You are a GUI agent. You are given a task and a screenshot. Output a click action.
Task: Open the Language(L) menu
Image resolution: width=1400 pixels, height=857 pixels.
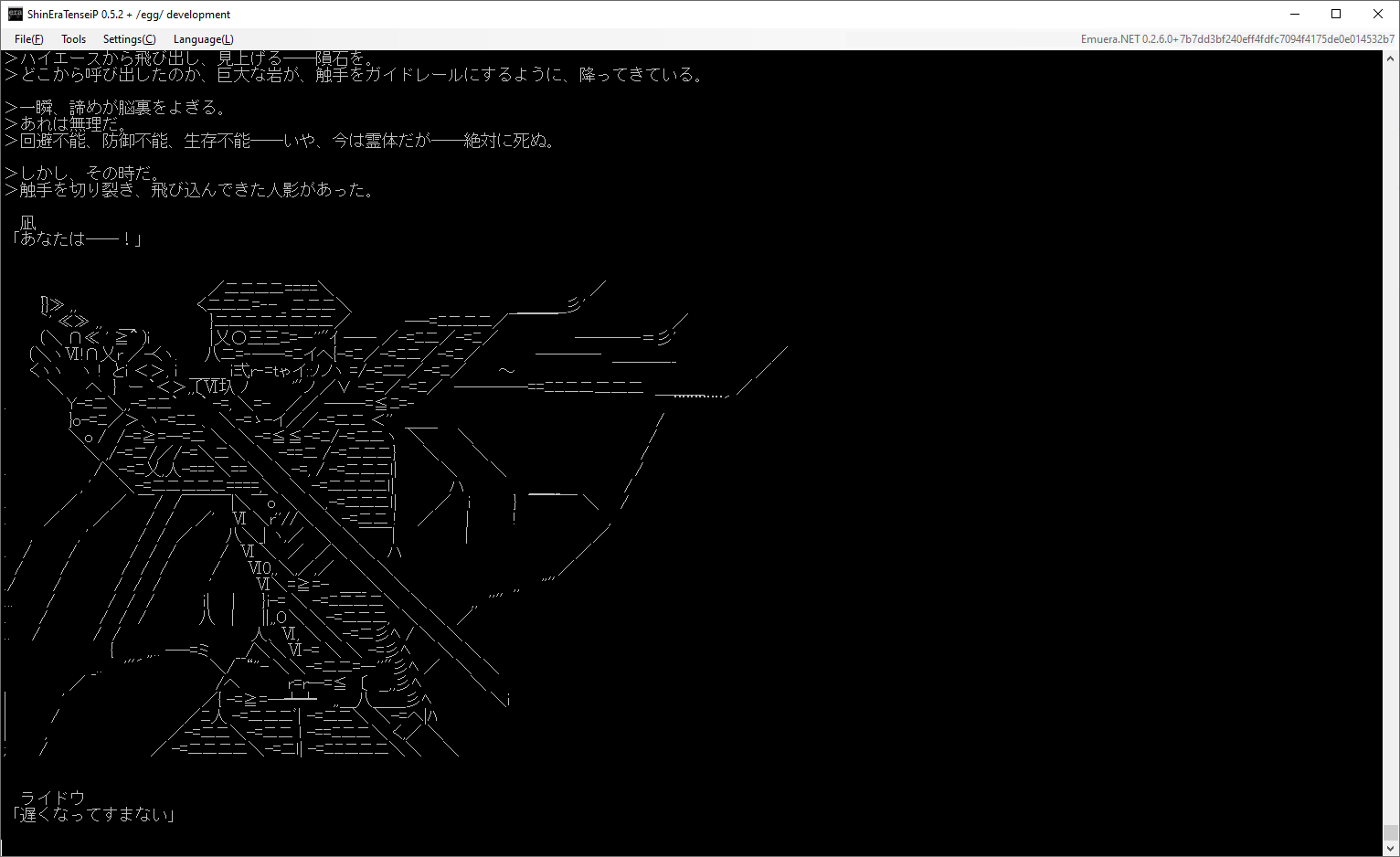203,39
